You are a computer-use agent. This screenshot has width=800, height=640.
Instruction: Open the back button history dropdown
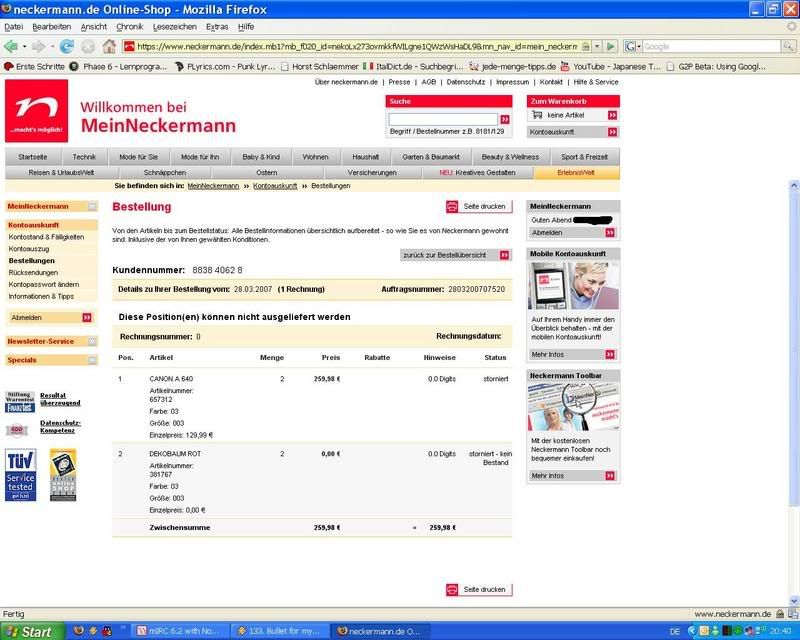tap(24, 46)
